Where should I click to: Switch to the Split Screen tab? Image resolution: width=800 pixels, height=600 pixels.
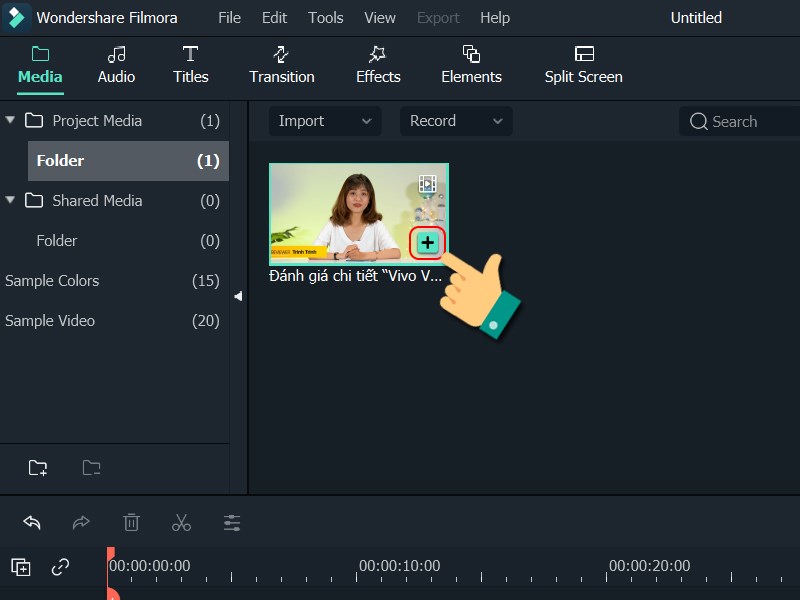pos(582,66)
